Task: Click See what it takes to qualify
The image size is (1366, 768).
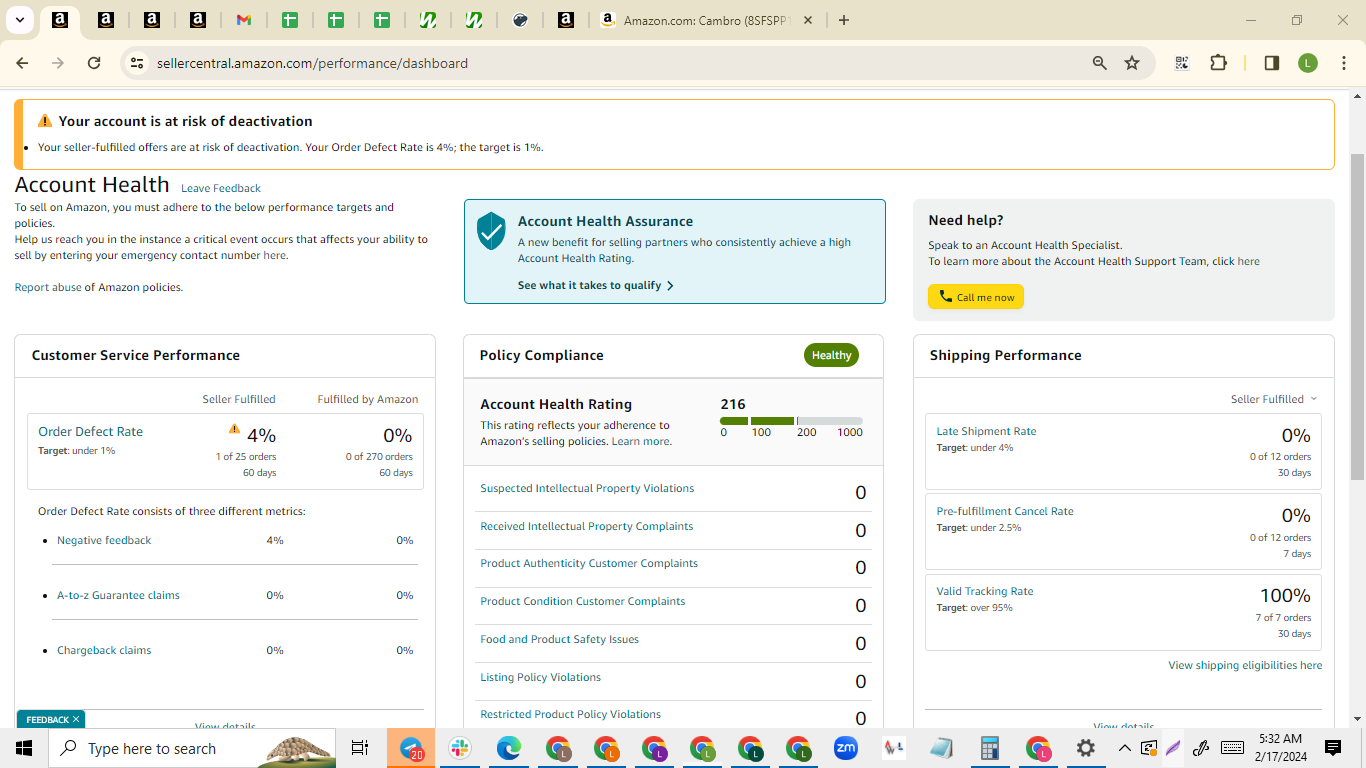Action: click(596, 285)
